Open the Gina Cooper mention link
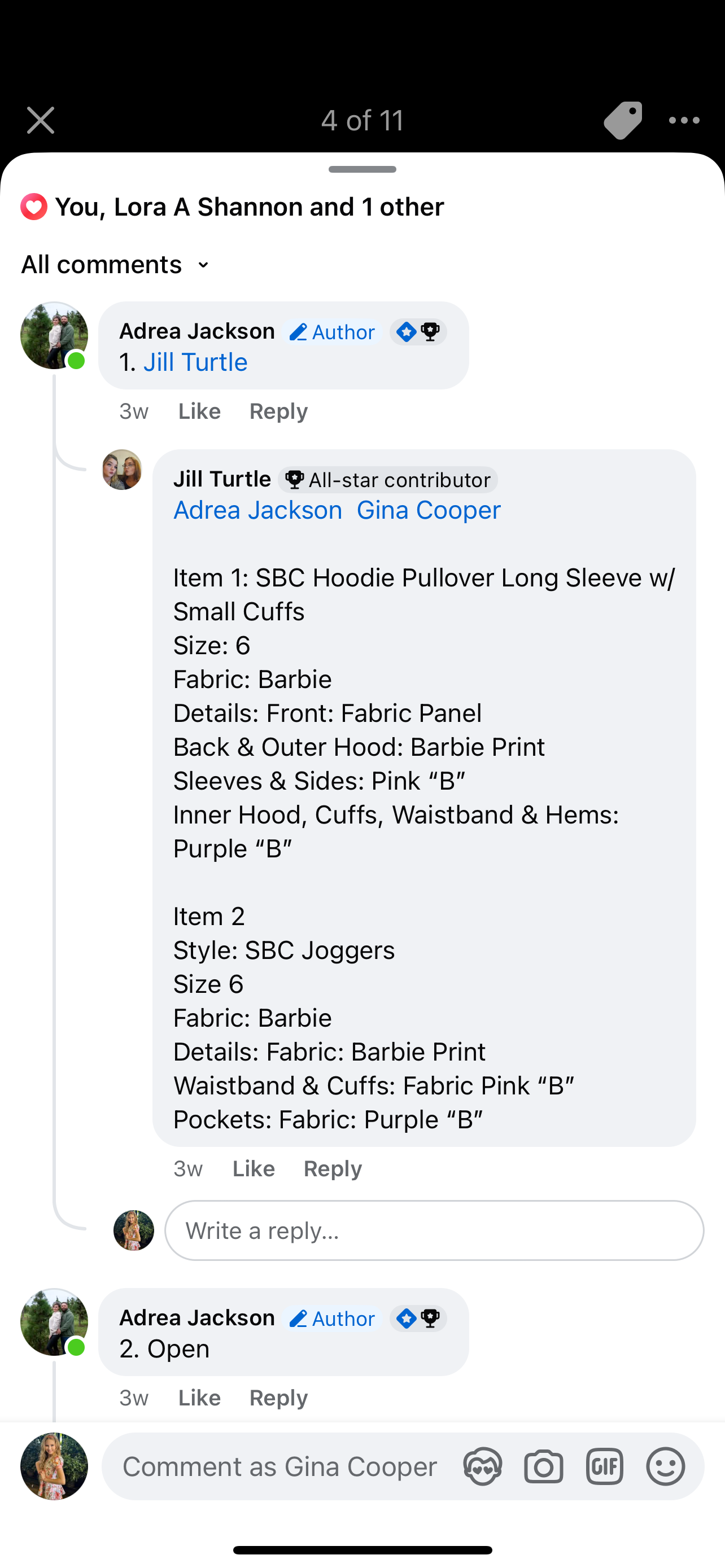Screen dimensions: 725x1568 pos(429,510)
